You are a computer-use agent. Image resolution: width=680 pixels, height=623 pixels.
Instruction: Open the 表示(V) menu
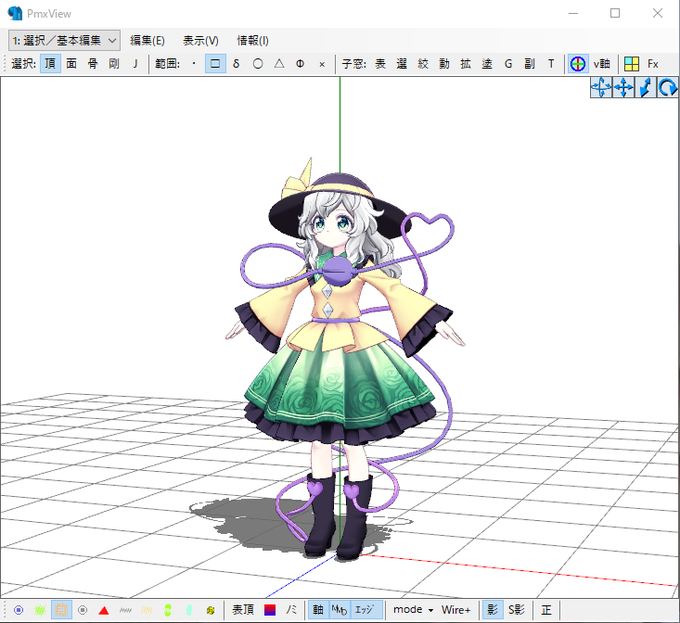[200, 40]
